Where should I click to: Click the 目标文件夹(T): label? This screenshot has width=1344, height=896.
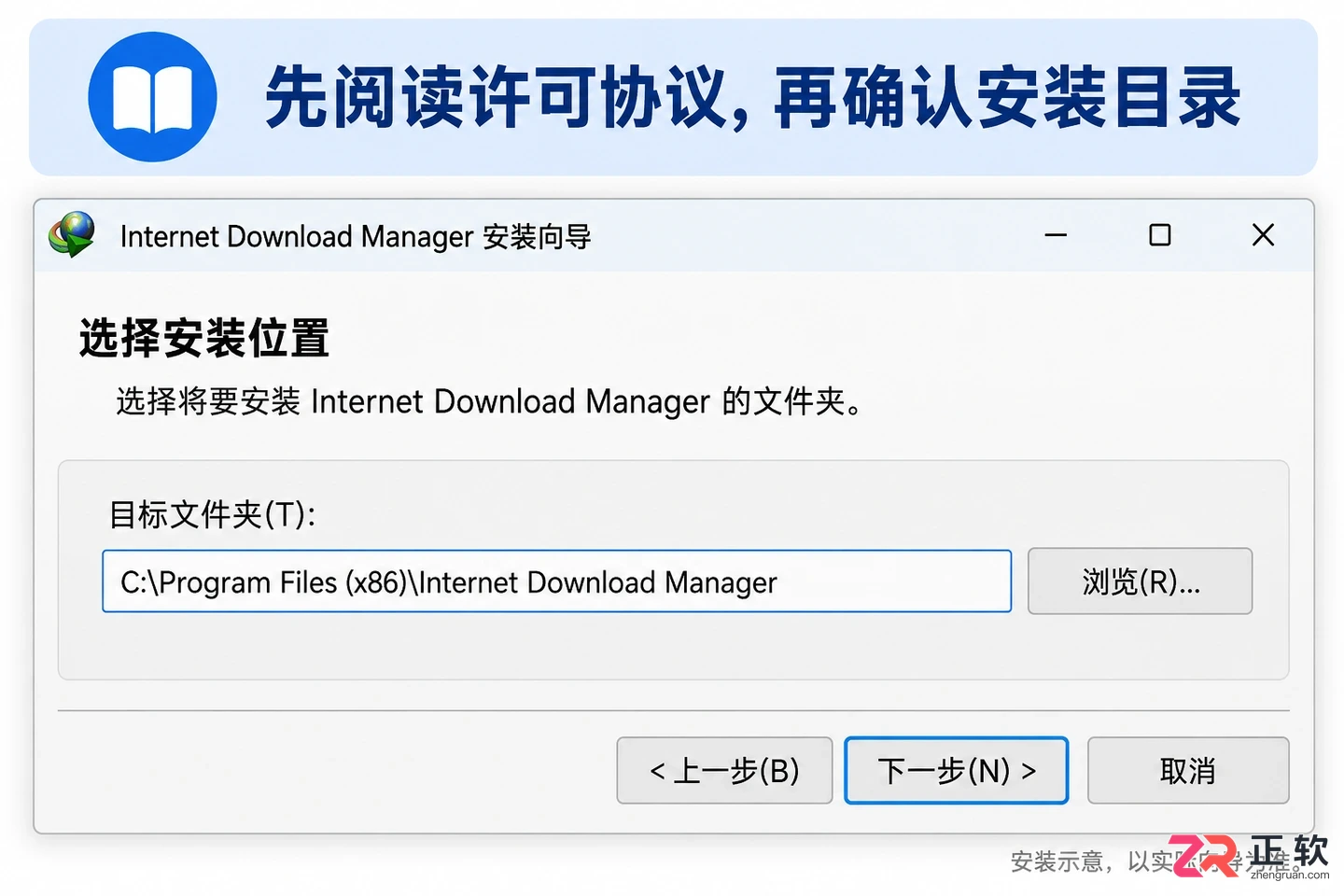tap(213, 514)
